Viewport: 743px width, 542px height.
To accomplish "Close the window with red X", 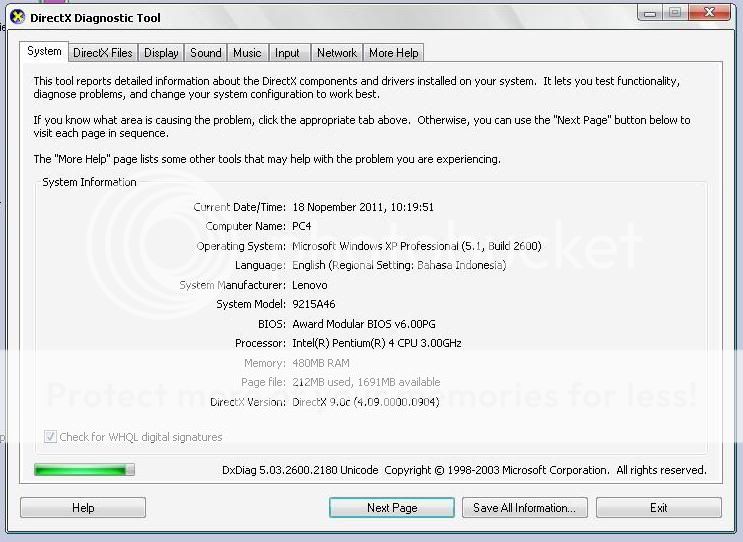I will coord(709,13).
